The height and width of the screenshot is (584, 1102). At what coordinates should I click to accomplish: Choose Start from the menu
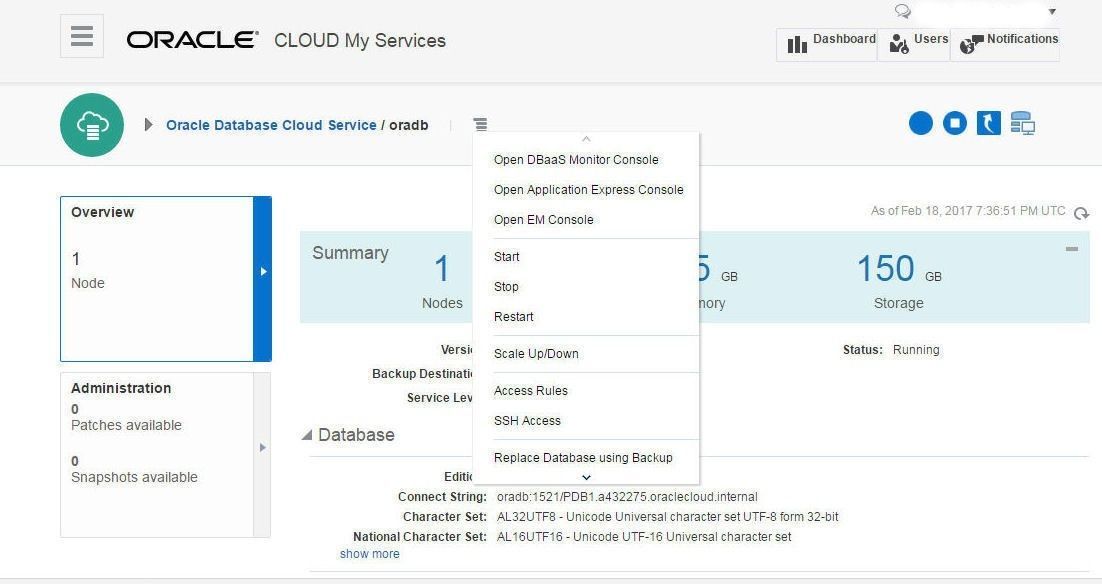click(x=506, y=257)
